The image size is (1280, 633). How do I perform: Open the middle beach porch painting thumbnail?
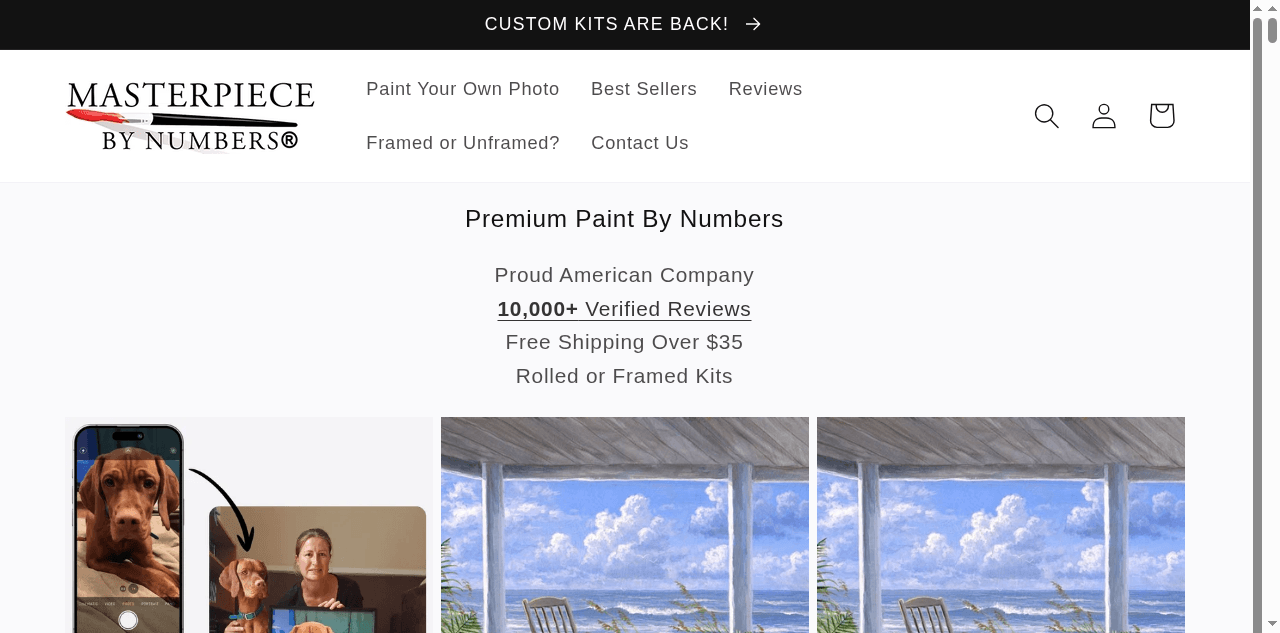625,525
